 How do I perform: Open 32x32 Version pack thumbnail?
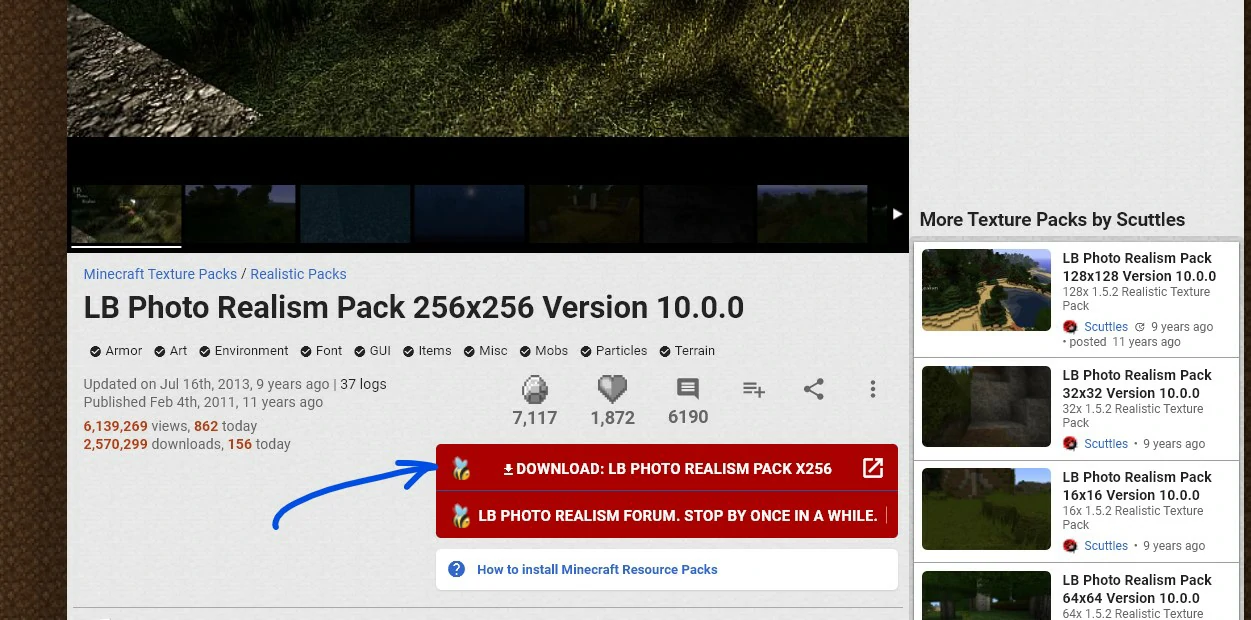coord(986,407)
